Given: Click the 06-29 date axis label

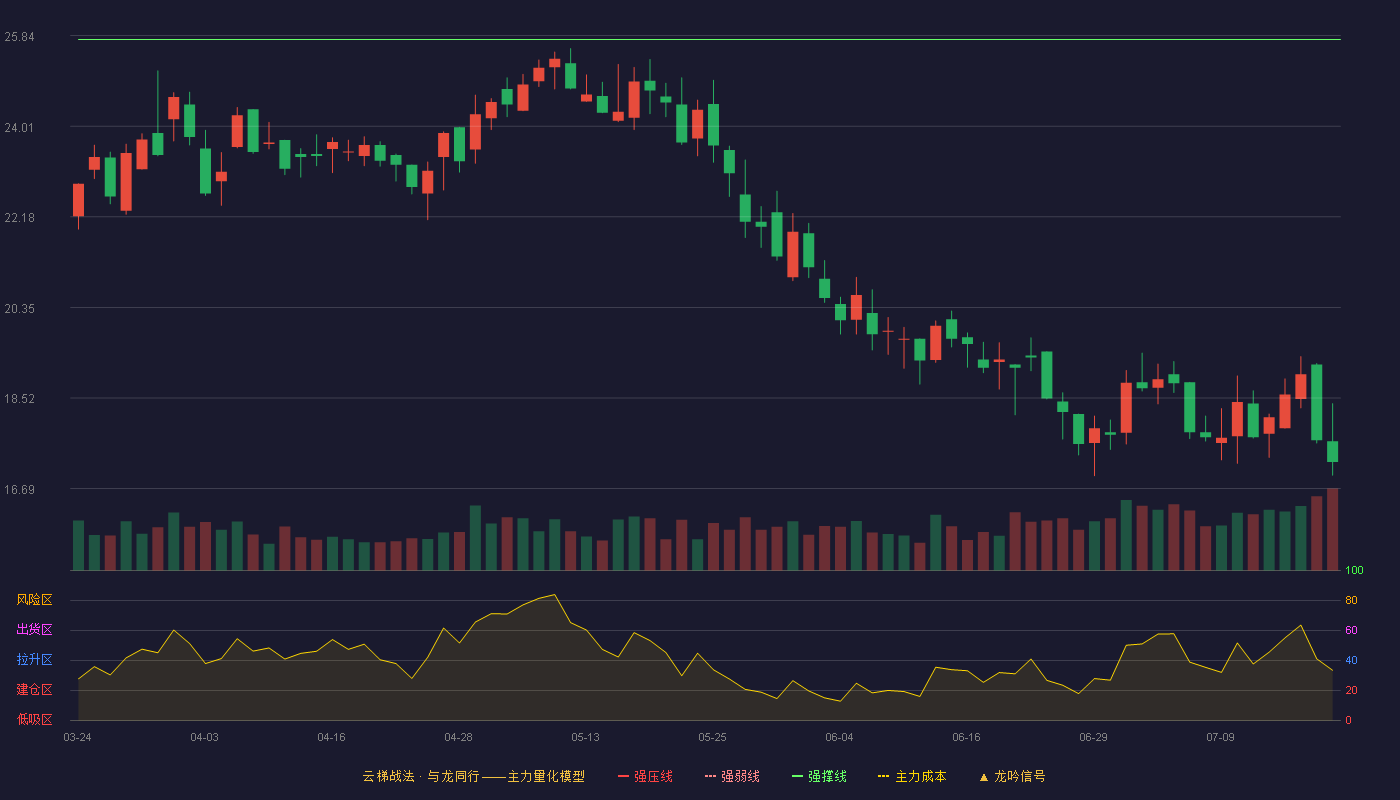Looking at the screenshot, I should point(1093,737).
